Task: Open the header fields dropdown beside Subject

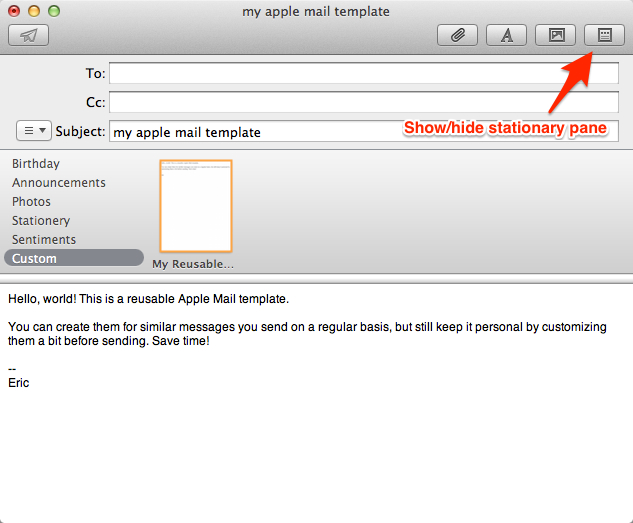Action: click(34, 131)
